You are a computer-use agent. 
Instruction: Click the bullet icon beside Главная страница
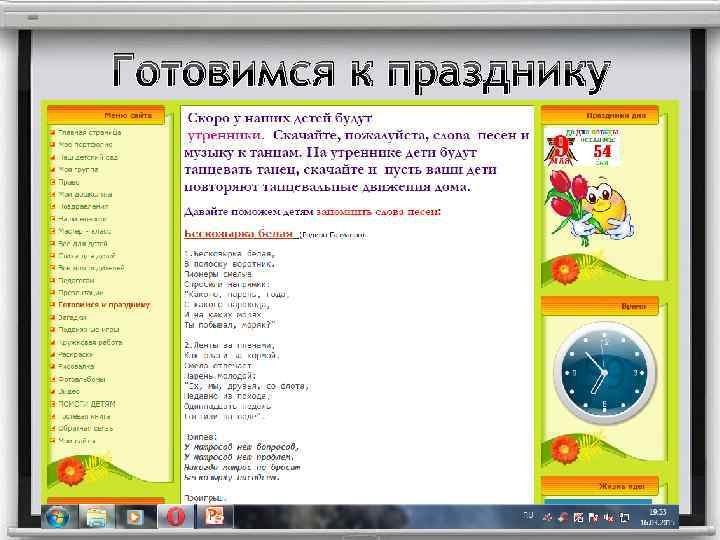[52, 133]
